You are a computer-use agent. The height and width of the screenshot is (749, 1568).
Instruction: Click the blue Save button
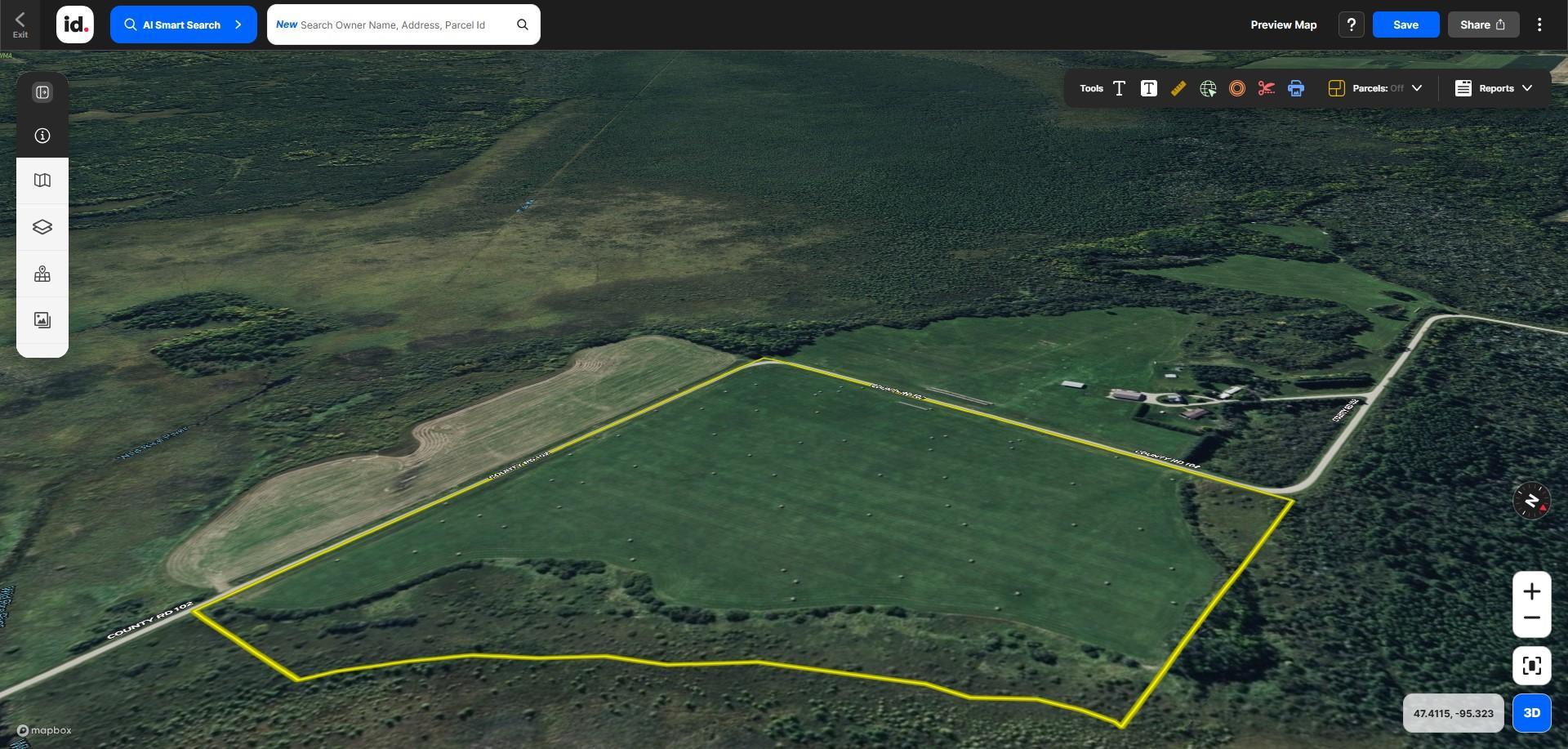pyautogui.click(x=1405, y=25)
